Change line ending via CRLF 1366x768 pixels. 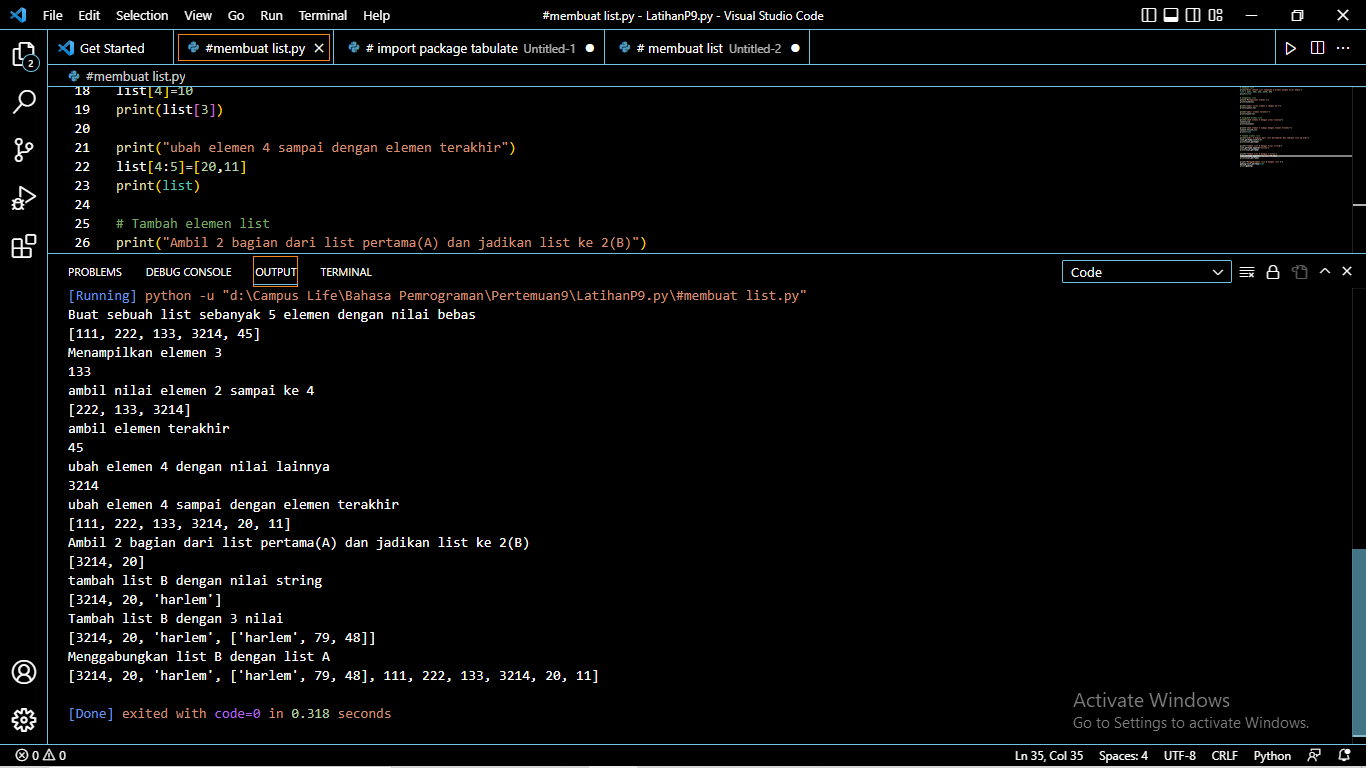1225,756
